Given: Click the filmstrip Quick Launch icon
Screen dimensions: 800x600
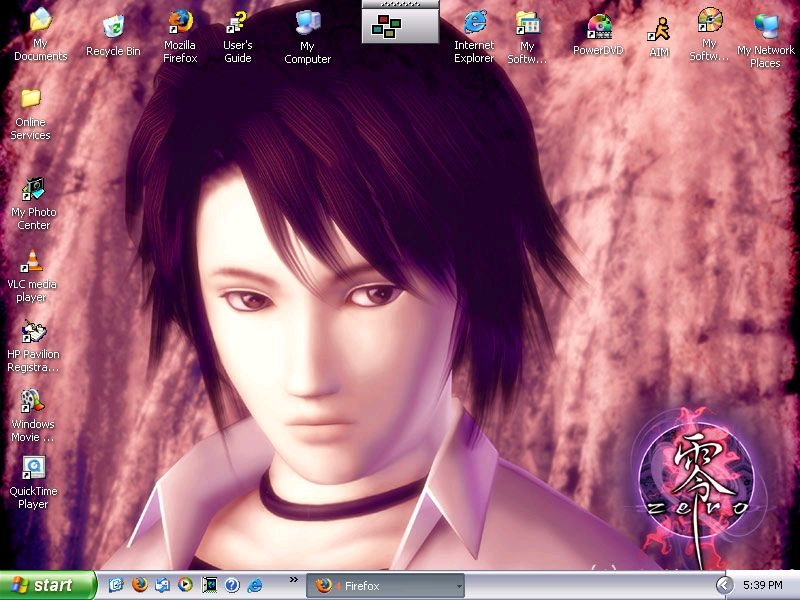Looking at the screenshot, I should [209, 585].
